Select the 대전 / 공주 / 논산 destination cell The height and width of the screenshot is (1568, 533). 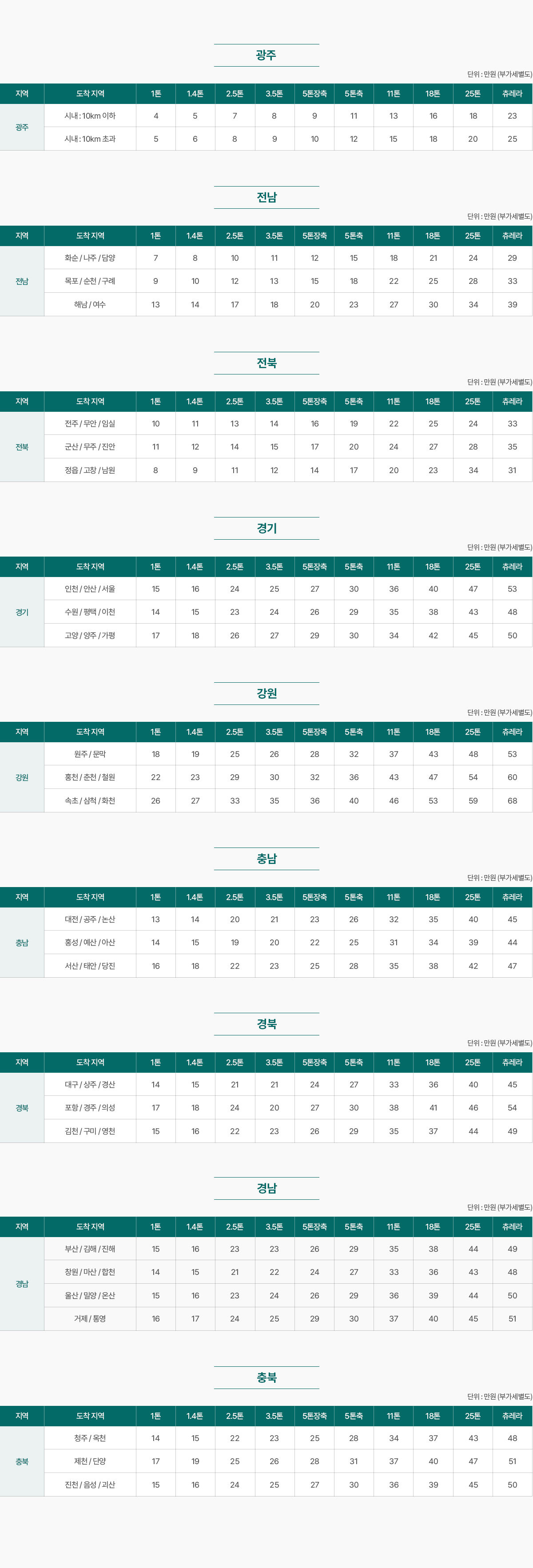[90, 919]
